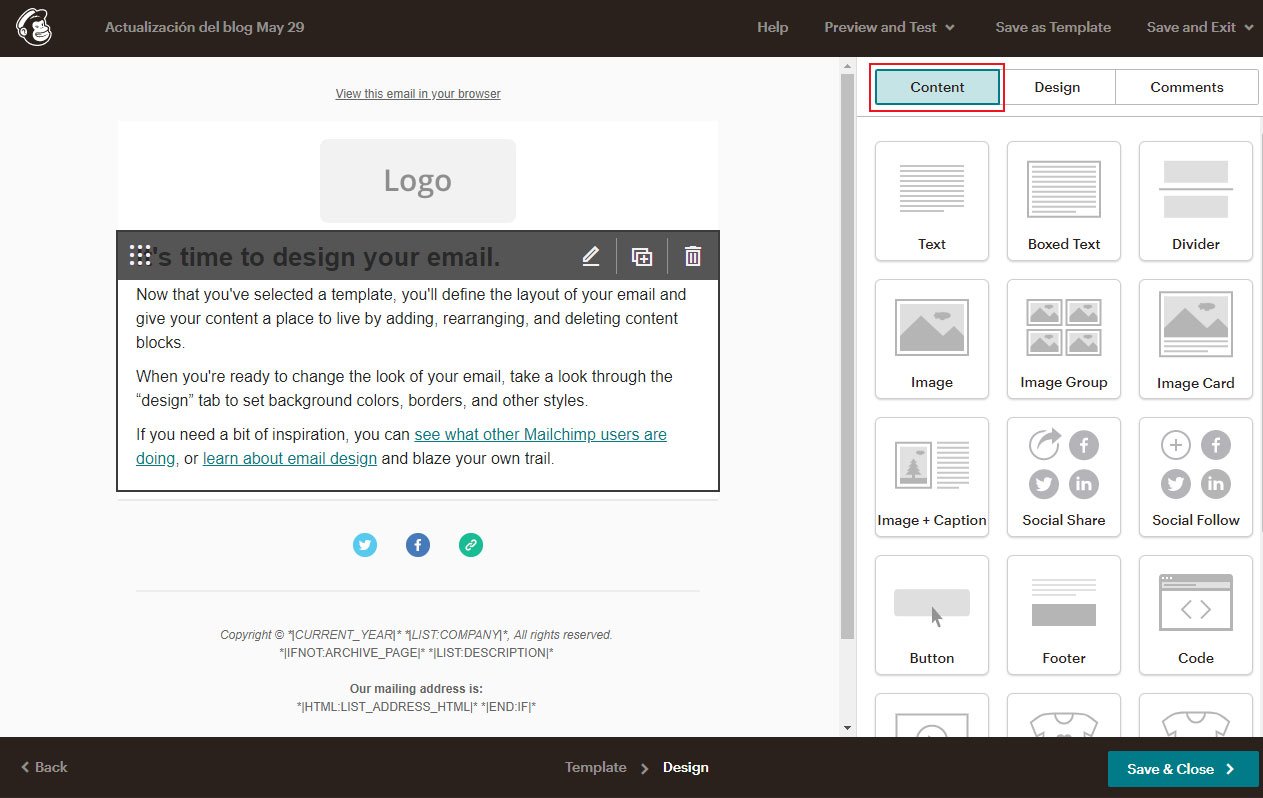Follow see what other Mailchimp users are doing link
Screen dimensions: 1263x798
[x=401, y=447]
